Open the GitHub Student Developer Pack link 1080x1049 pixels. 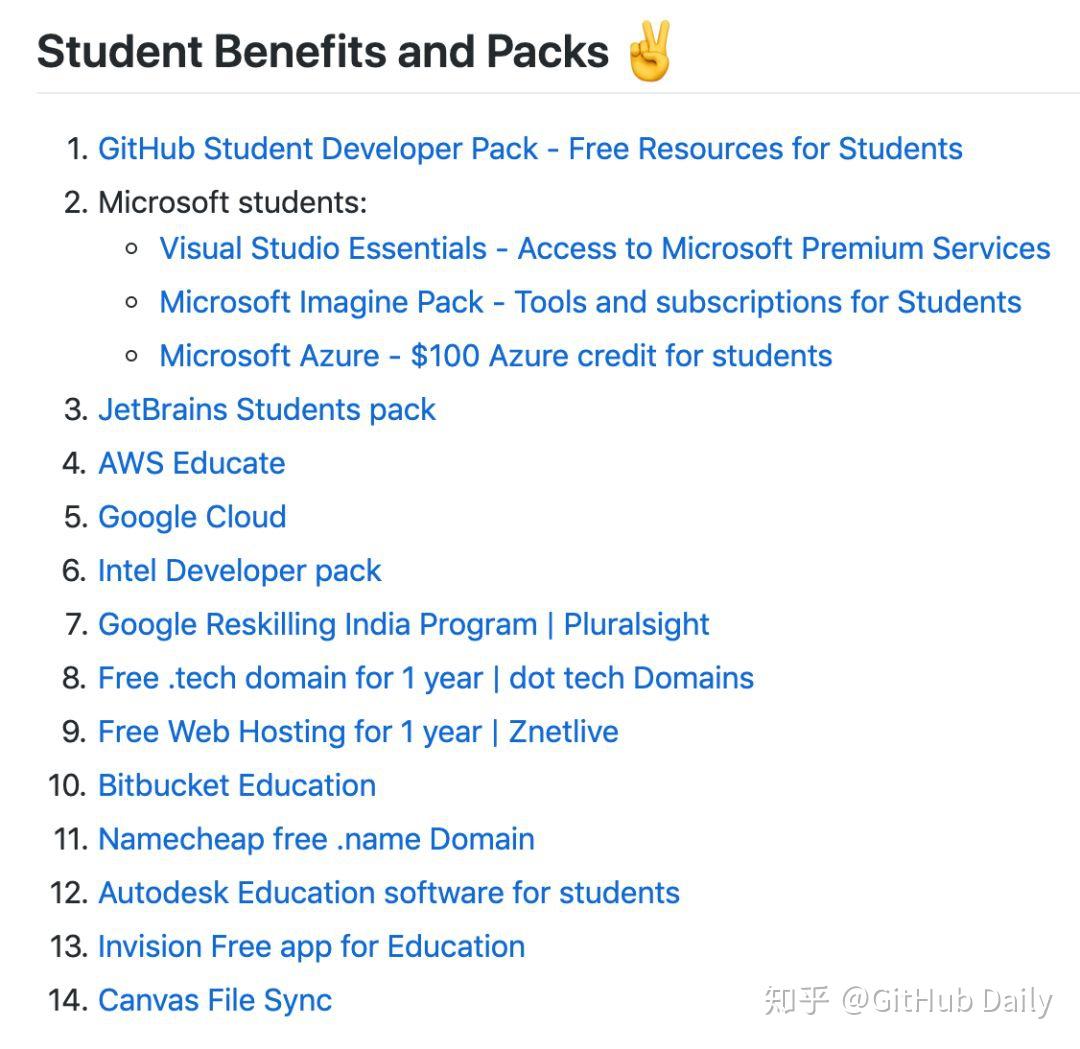point(530,149)
